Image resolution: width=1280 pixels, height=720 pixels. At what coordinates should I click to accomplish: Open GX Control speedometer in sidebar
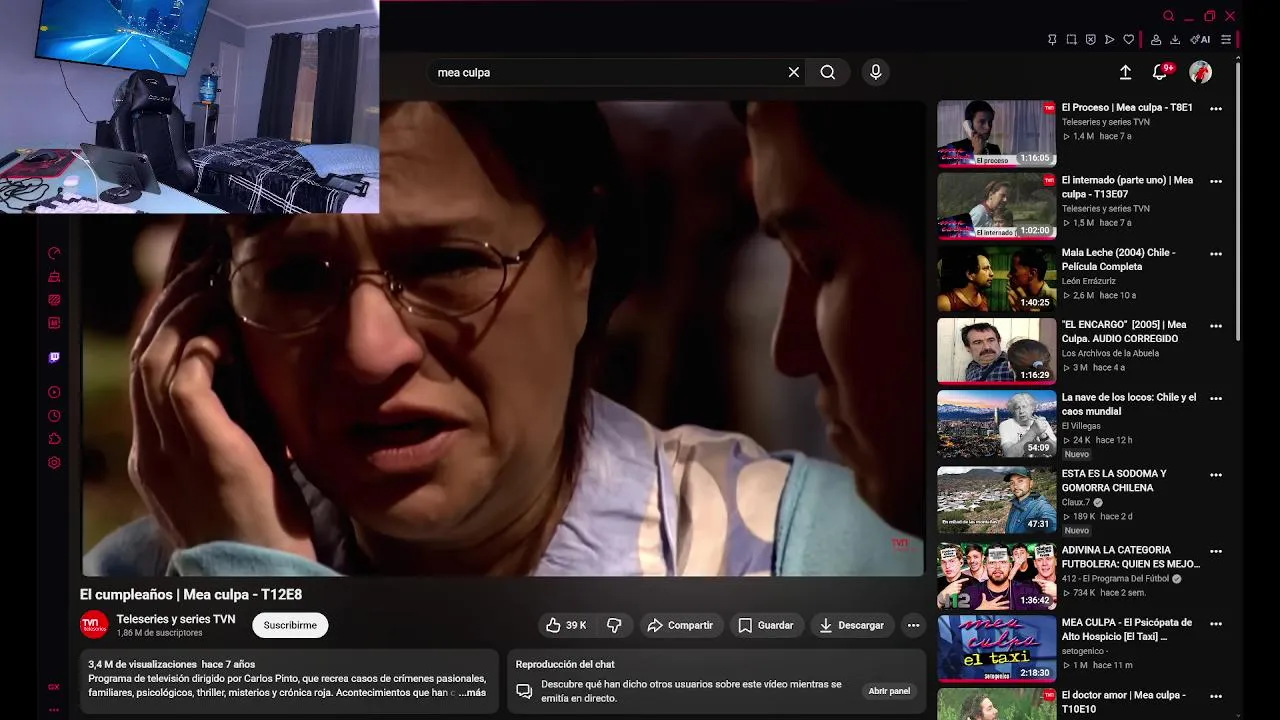coord(54,253)
